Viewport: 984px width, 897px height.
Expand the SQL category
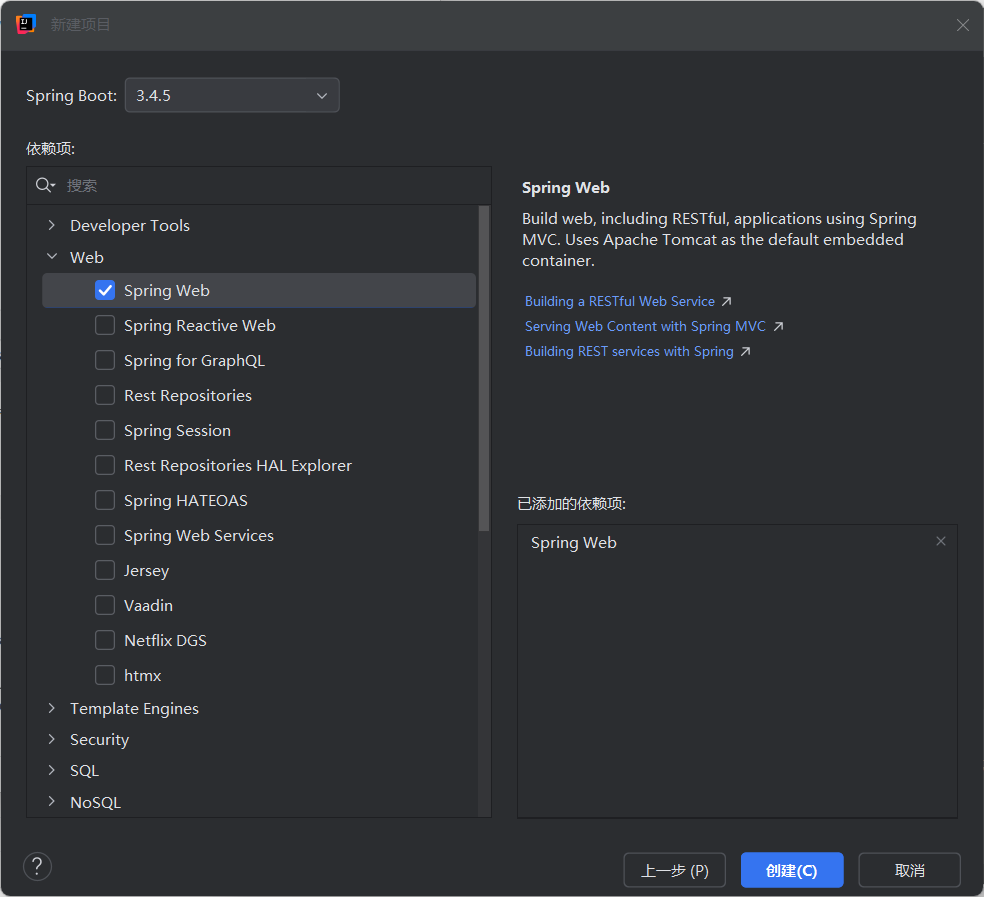[x=52, y=770]
